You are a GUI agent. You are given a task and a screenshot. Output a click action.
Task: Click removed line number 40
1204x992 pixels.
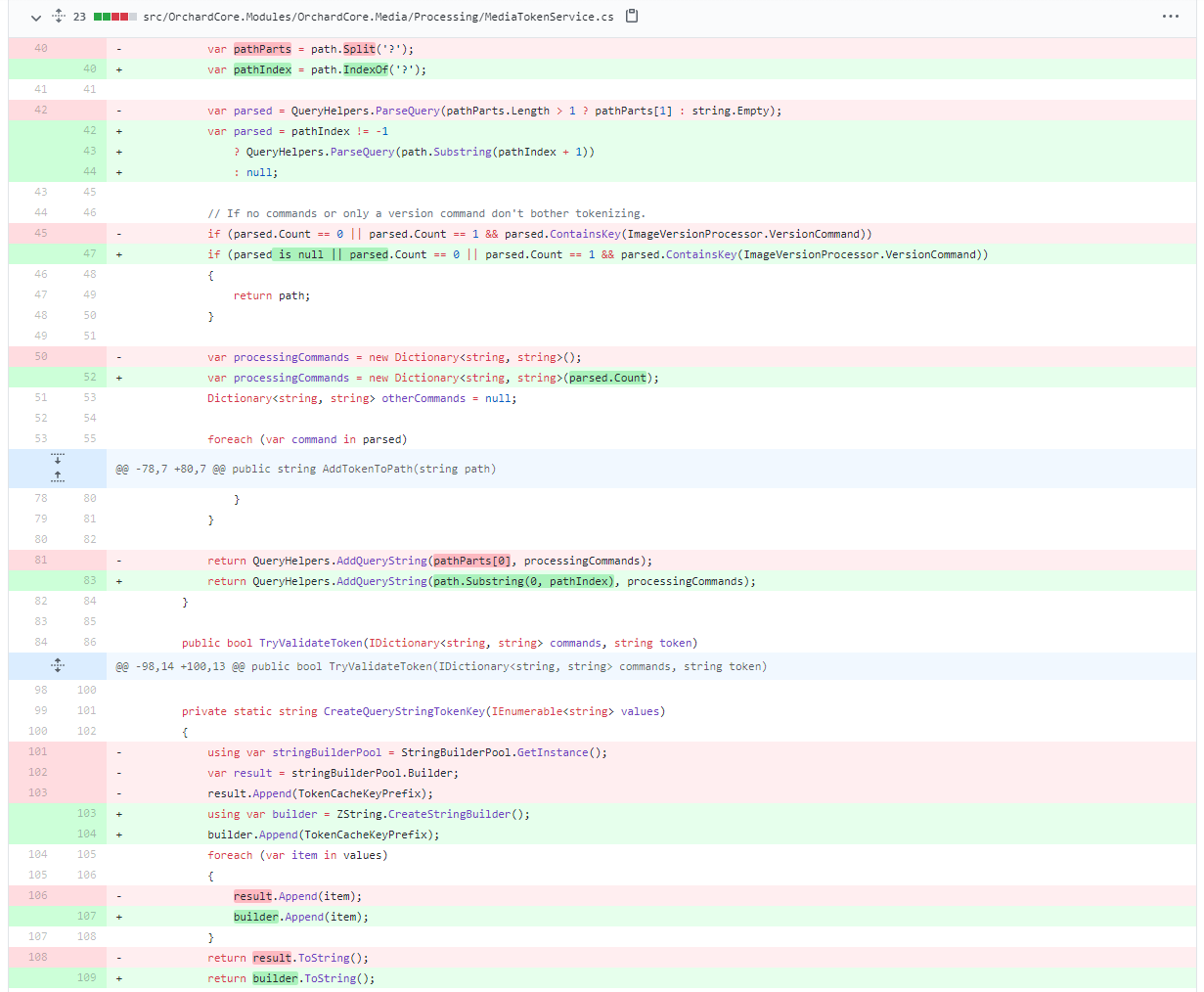[x=40, y=49]
